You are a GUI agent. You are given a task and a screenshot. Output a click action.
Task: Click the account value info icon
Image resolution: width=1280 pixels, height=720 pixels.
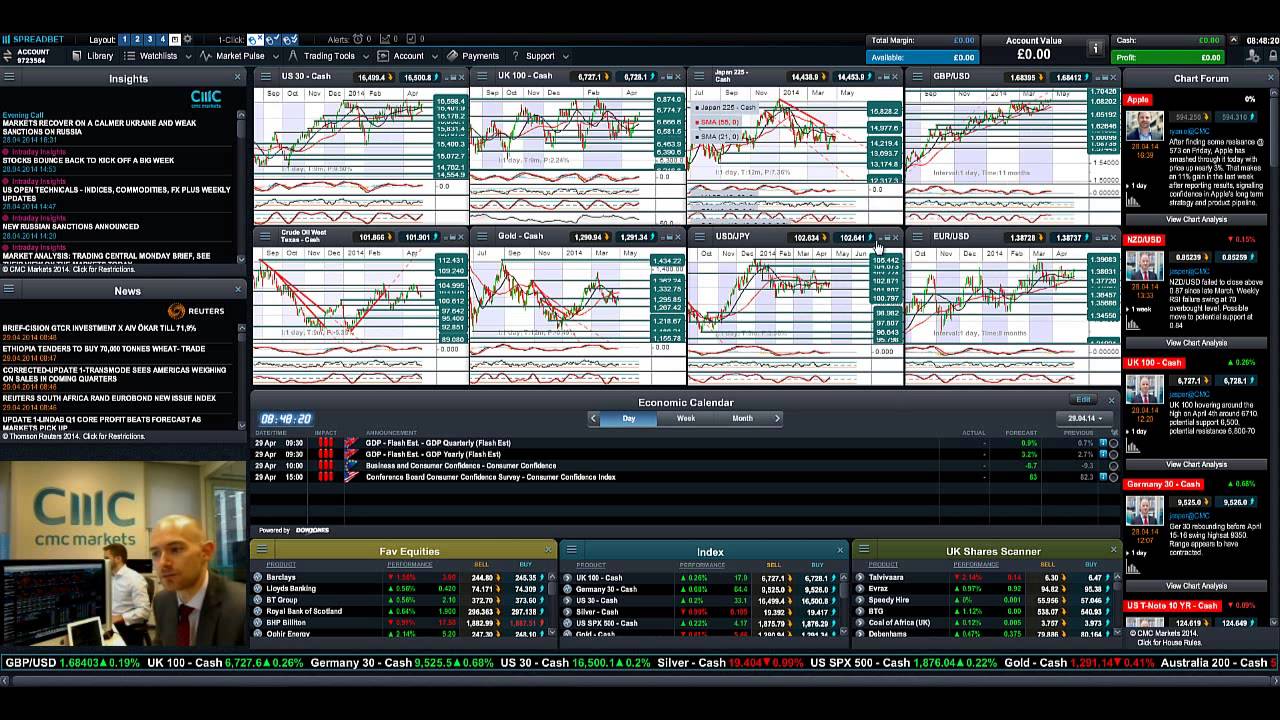(1095, 48)
